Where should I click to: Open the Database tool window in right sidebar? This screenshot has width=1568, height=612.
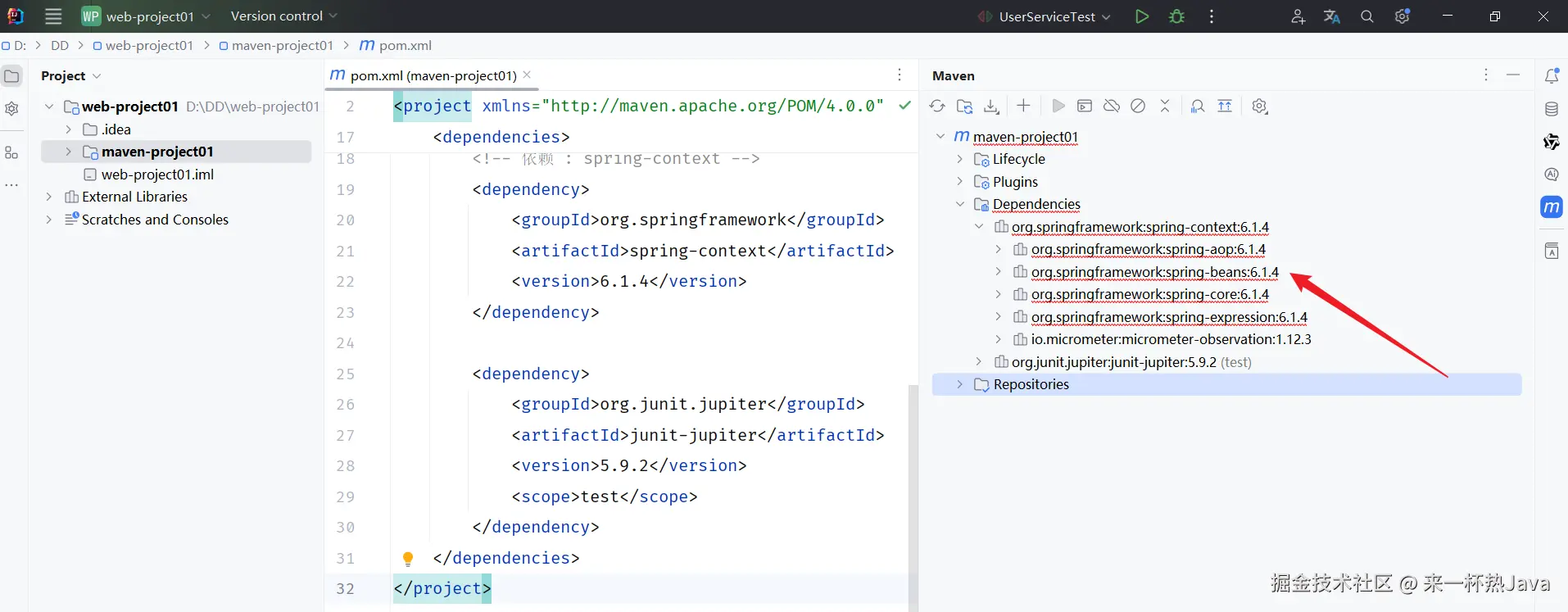[1551, 109]
